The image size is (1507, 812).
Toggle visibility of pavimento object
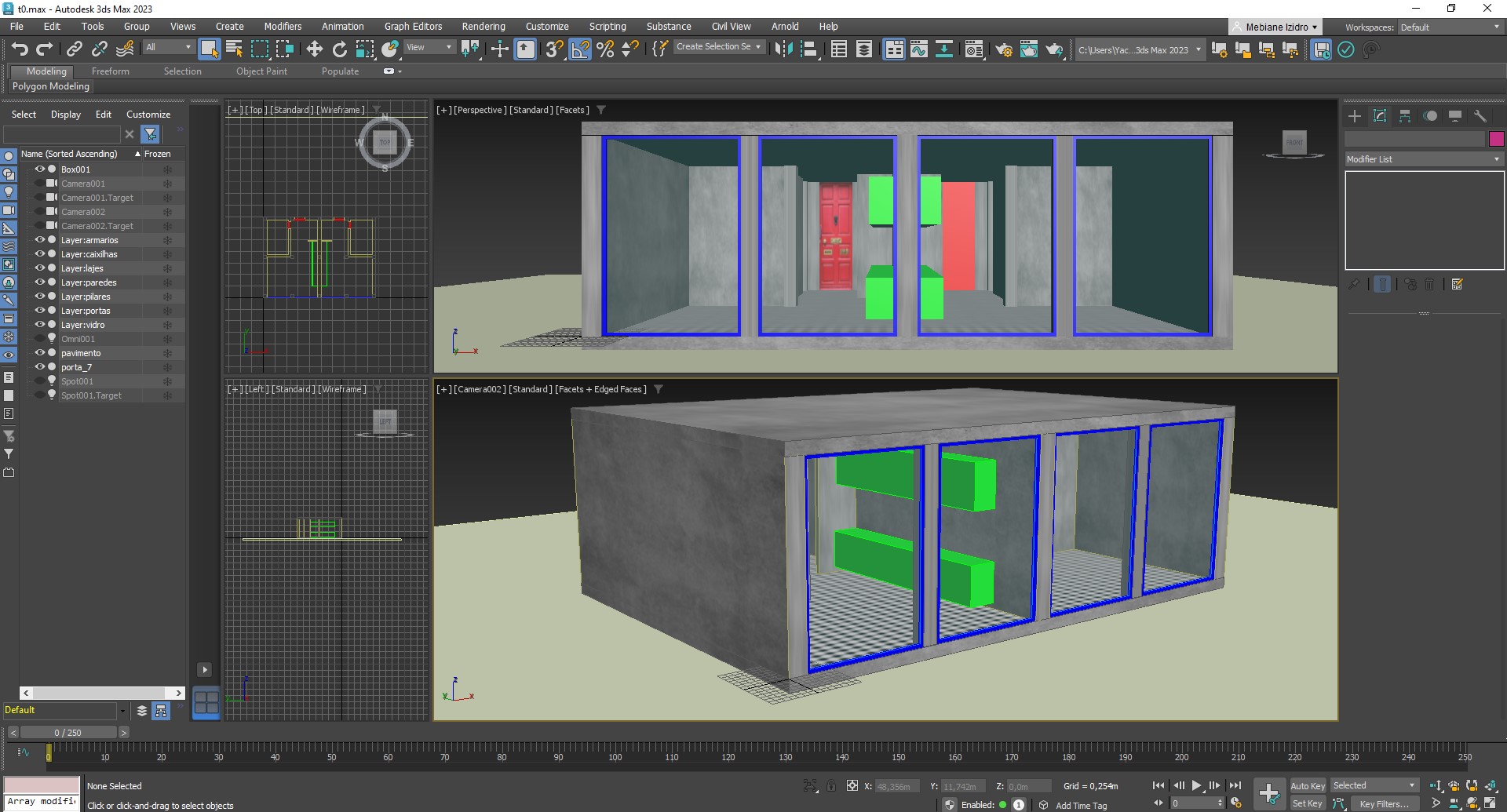[39, 353]
